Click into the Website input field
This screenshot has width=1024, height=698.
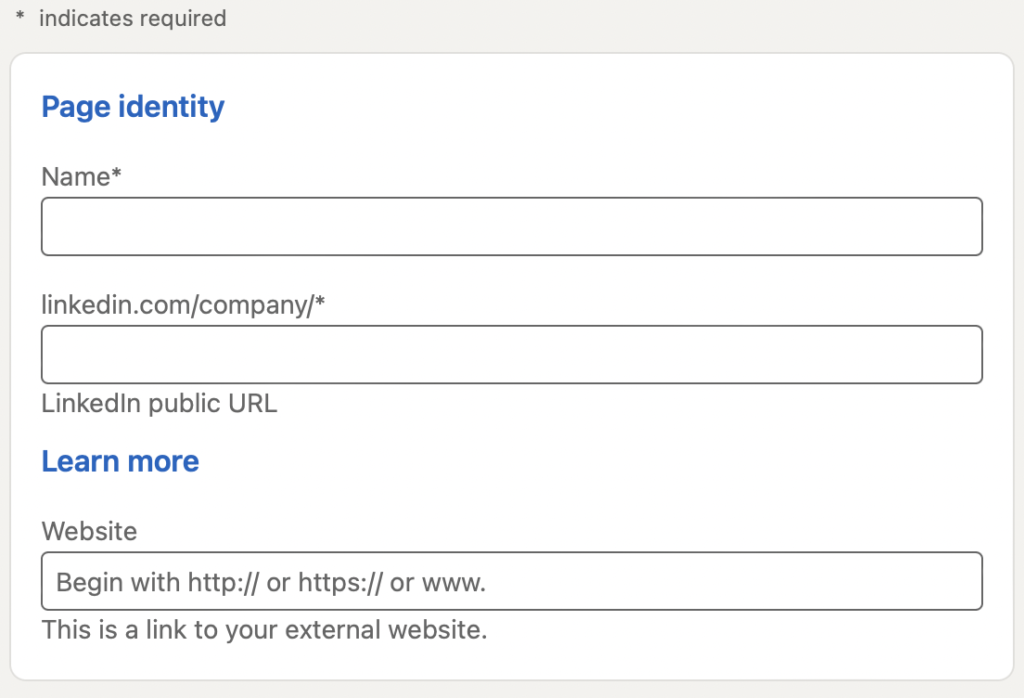coord(511,581)
